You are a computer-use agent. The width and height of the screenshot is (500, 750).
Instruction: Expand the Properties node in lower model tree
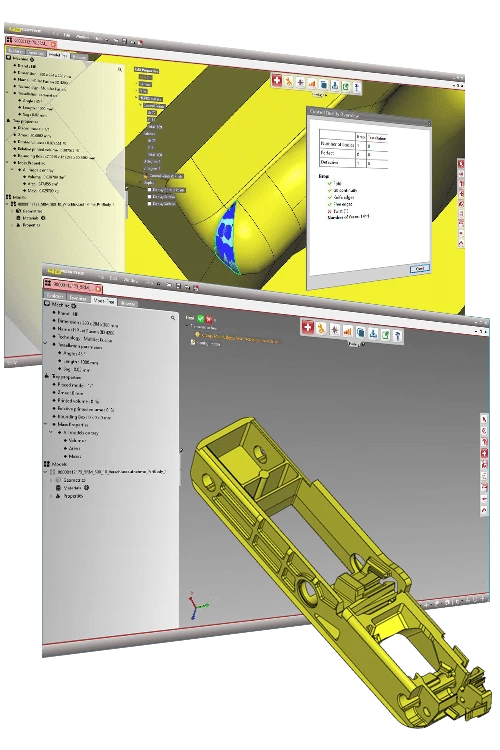click(x=51, y=496)
